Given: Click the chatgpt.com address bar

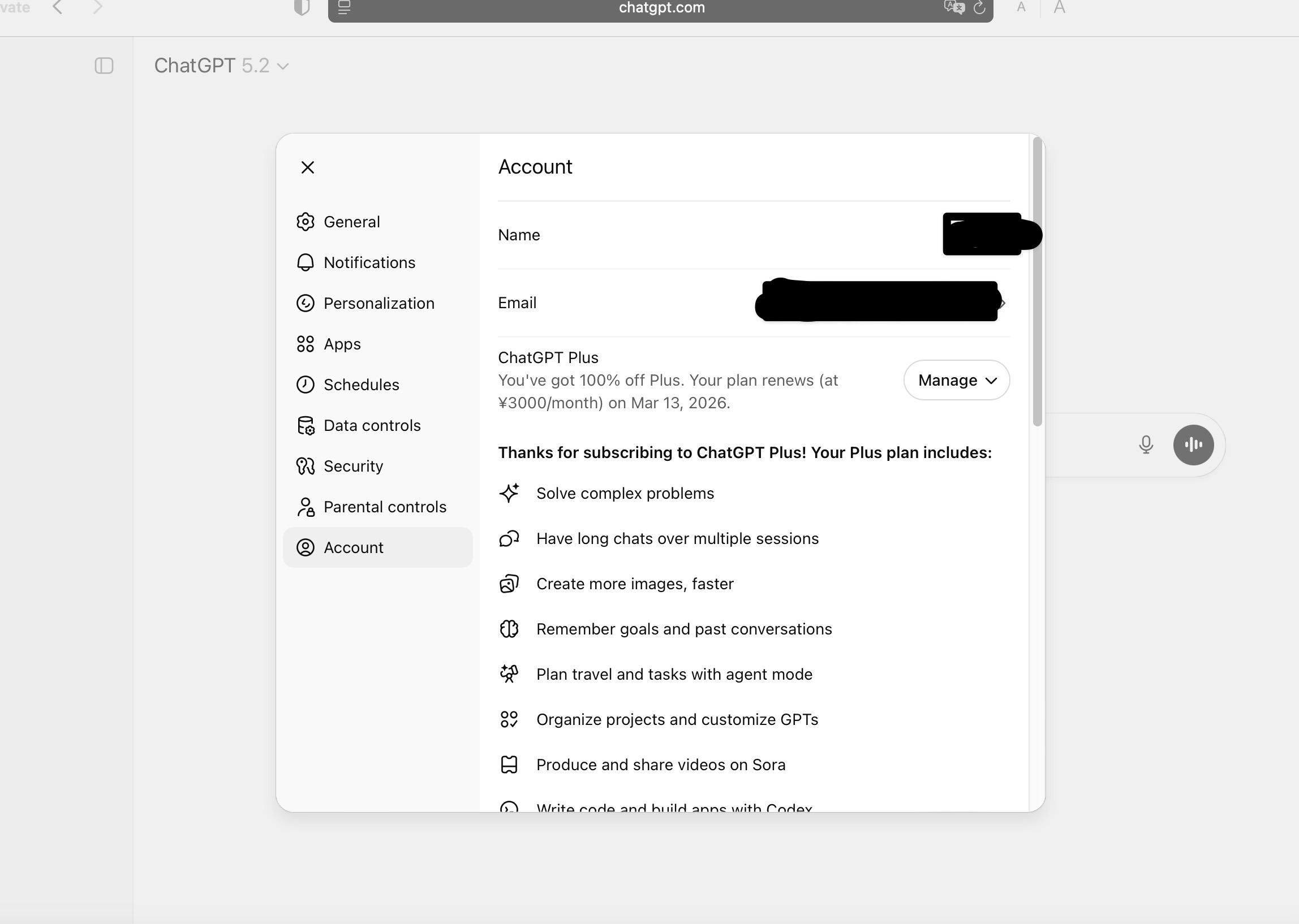Looking at the screenshot, I should (661, 8).
